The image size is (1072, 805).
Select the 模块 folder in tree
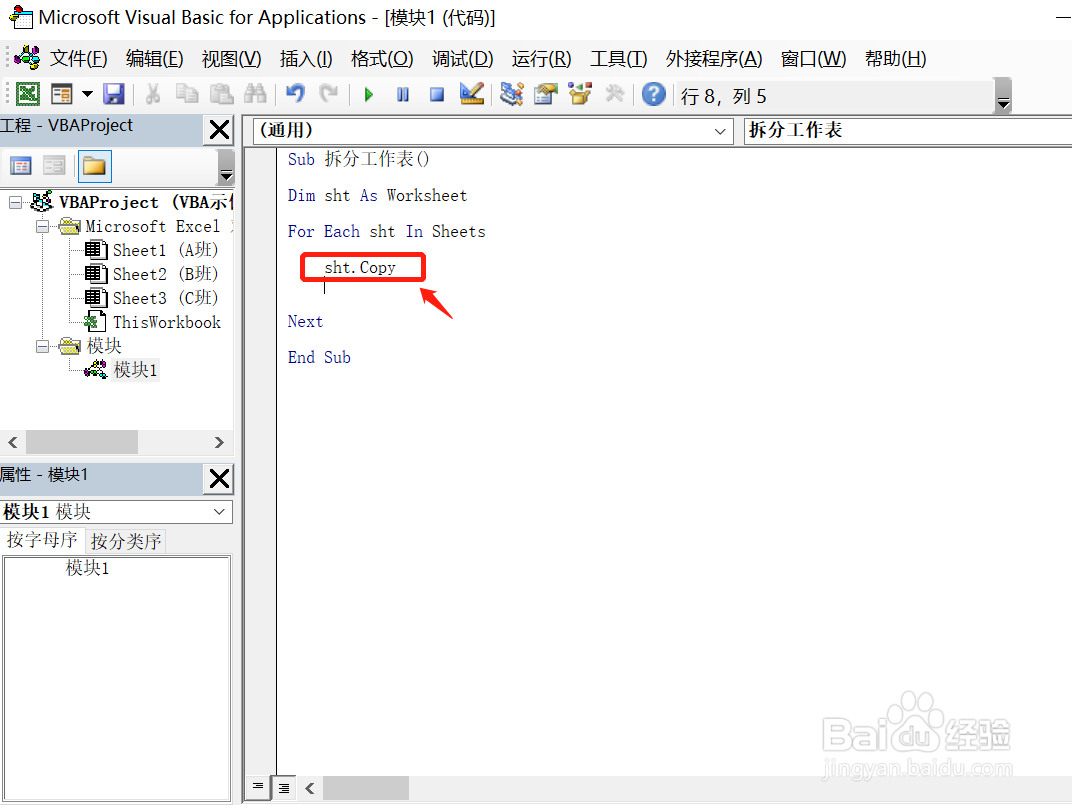104,346
